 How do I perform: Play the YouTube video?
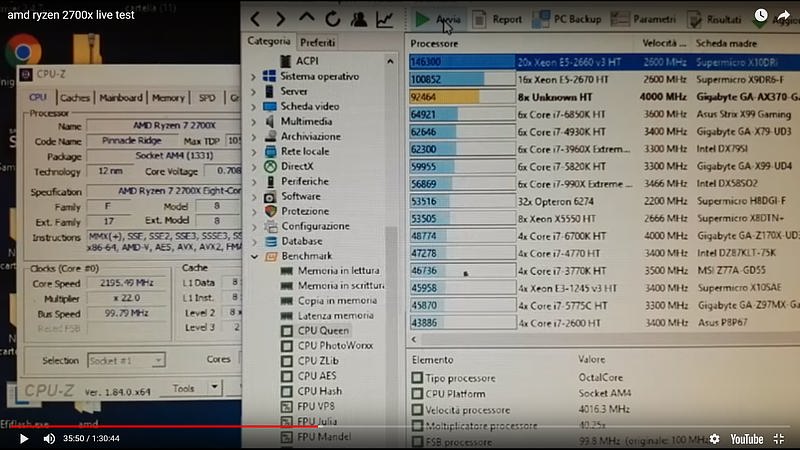pyautogui.click(x=23, y=439)
